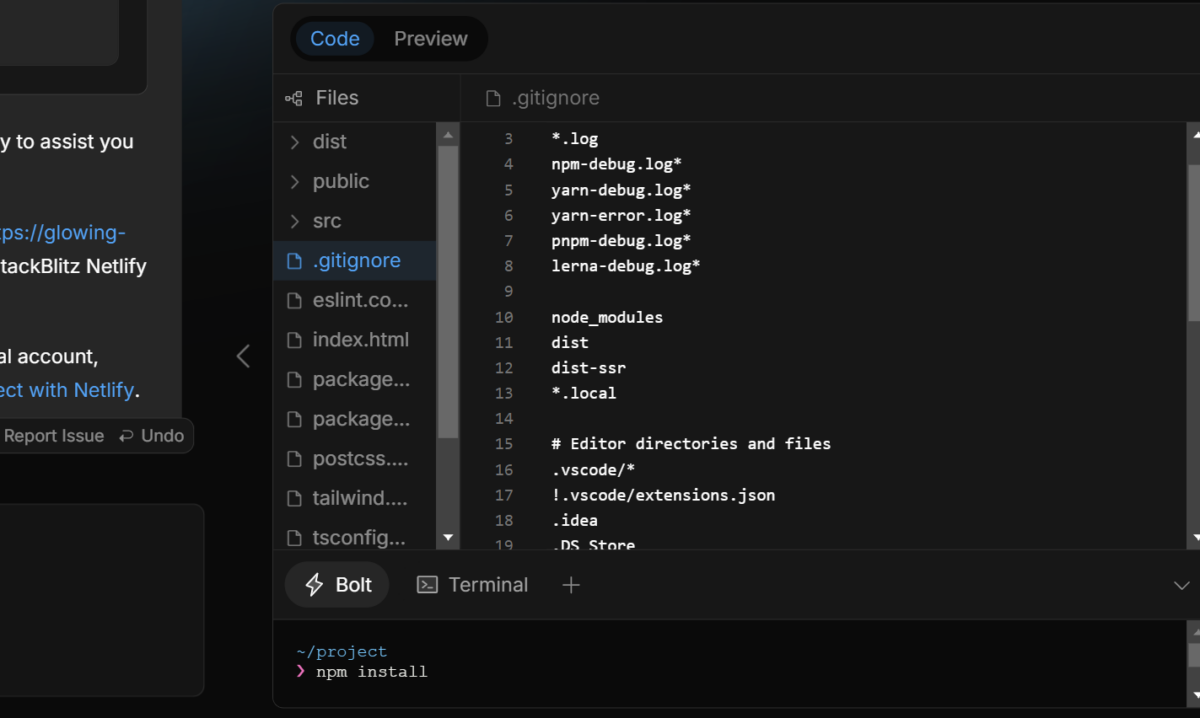Switch to Preview view
Viewport: 1200px width, 718px height.
pos(431,38)
